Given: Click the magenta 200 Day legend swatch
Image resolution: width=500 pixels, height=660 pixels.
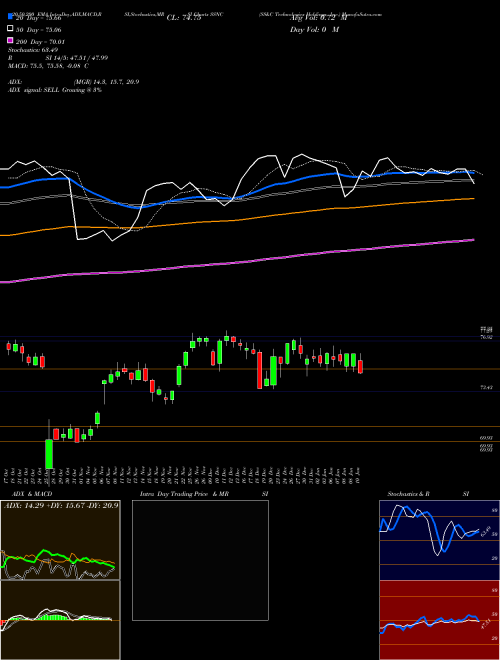Looking at the screenshot, I should 10,40.
